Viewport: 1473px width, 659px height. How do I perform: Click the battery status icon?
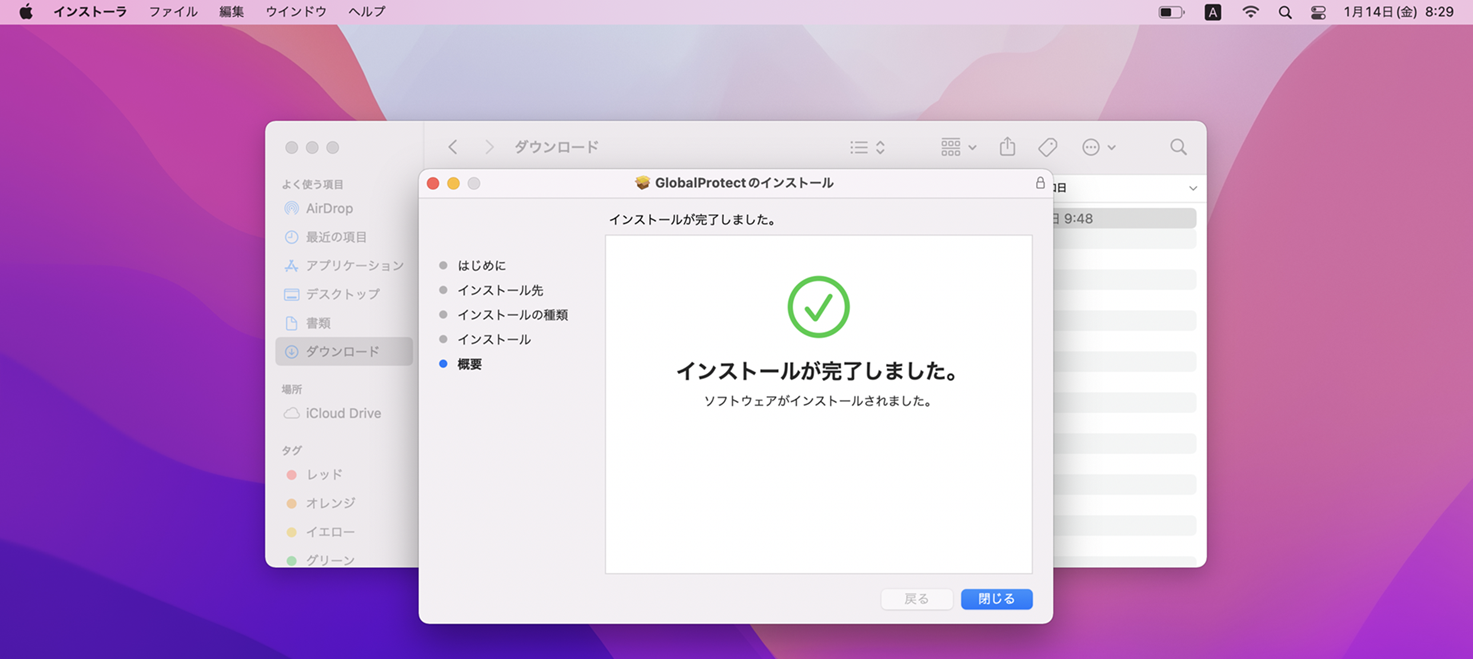(x=1171, y=12)
